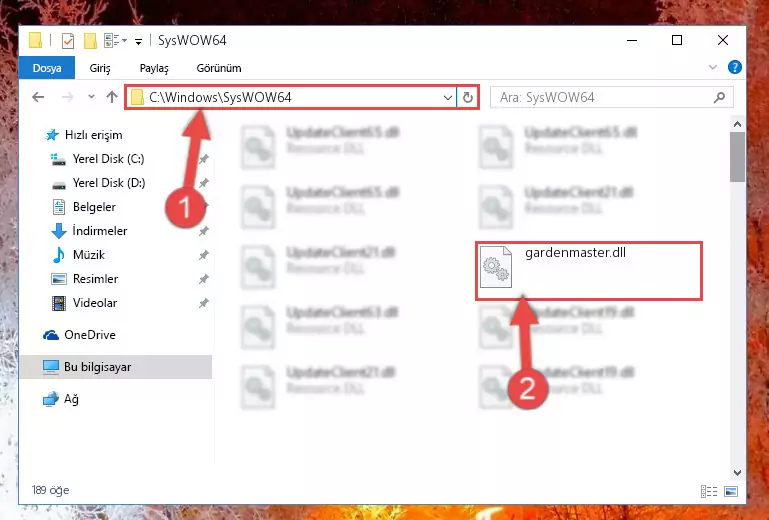Click the pin icon next to Müzik
The height and width of the screenshot is (520, 769).
[203, 255]
